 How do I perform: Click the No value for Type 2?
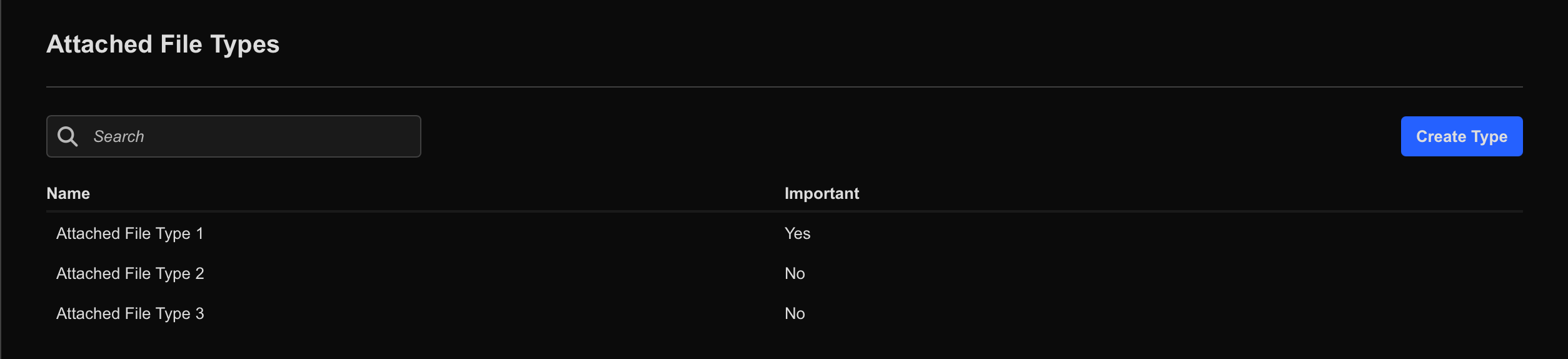pos(795,274)
